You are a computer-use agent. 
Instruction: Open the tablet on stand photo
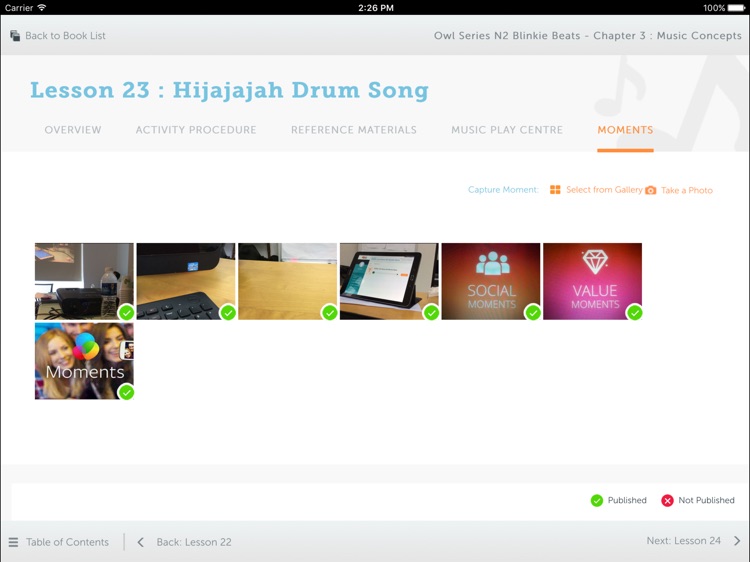389,281
